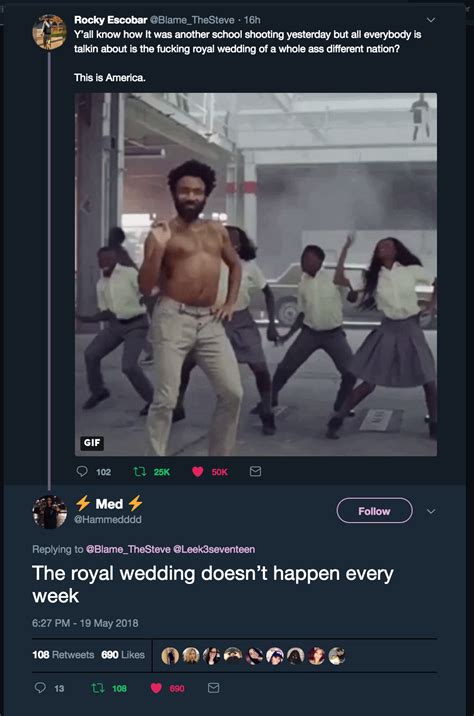The width and height of the screenshot is (474, 716).
Task: Play the This is America GIF
Action: pyautogui.click(x=256, y=274)
